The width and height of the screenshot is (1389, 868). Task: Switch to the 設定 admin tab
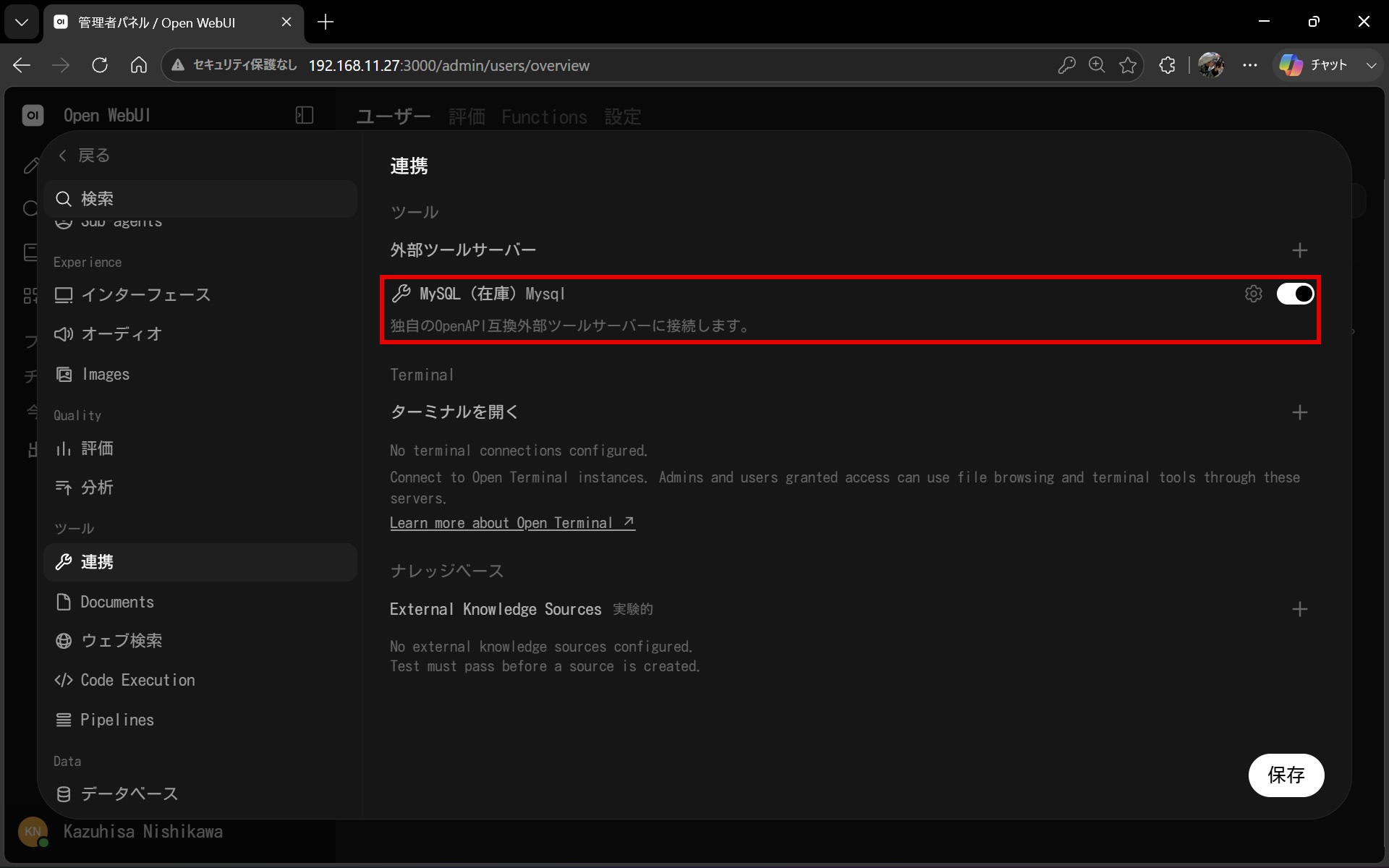623,116
